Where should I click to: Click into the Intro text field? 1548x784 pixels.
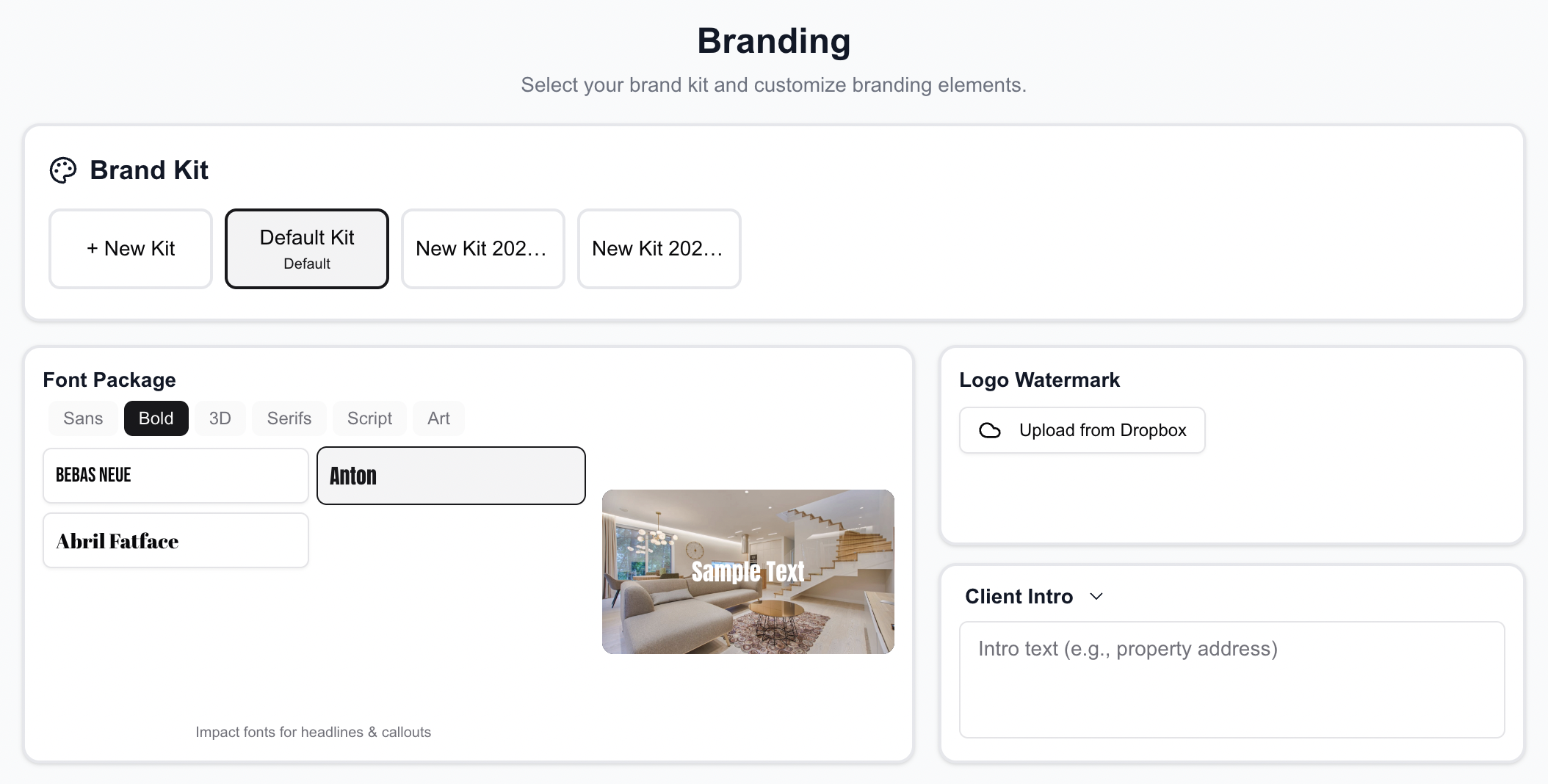[1231, 679]
